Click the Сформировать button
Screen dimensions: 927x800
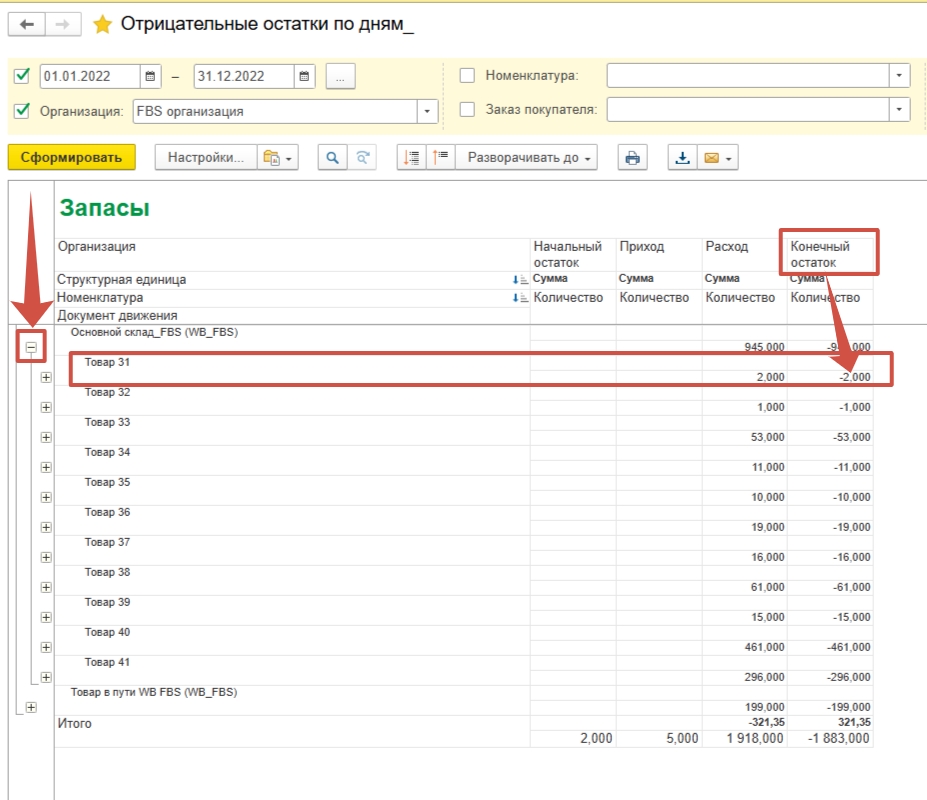point(71,158)
